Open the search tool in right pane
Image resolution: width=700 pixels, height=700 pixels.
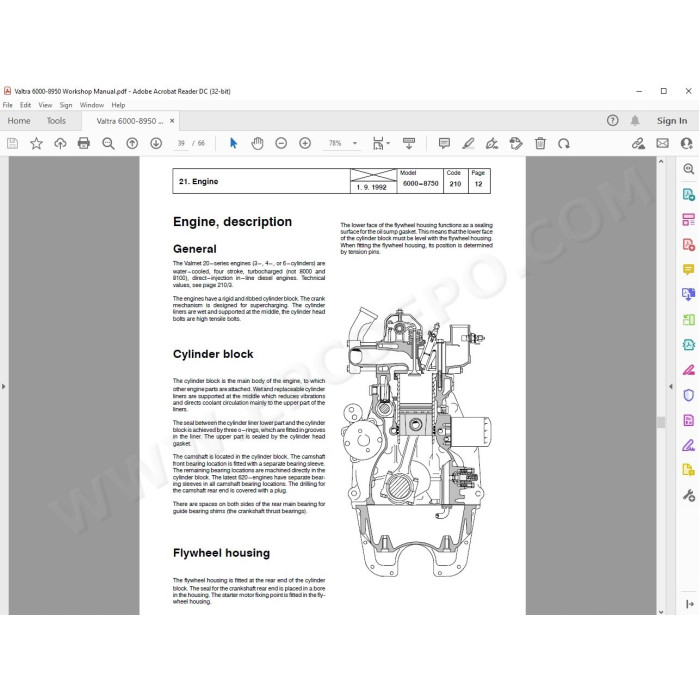(688, 169)
